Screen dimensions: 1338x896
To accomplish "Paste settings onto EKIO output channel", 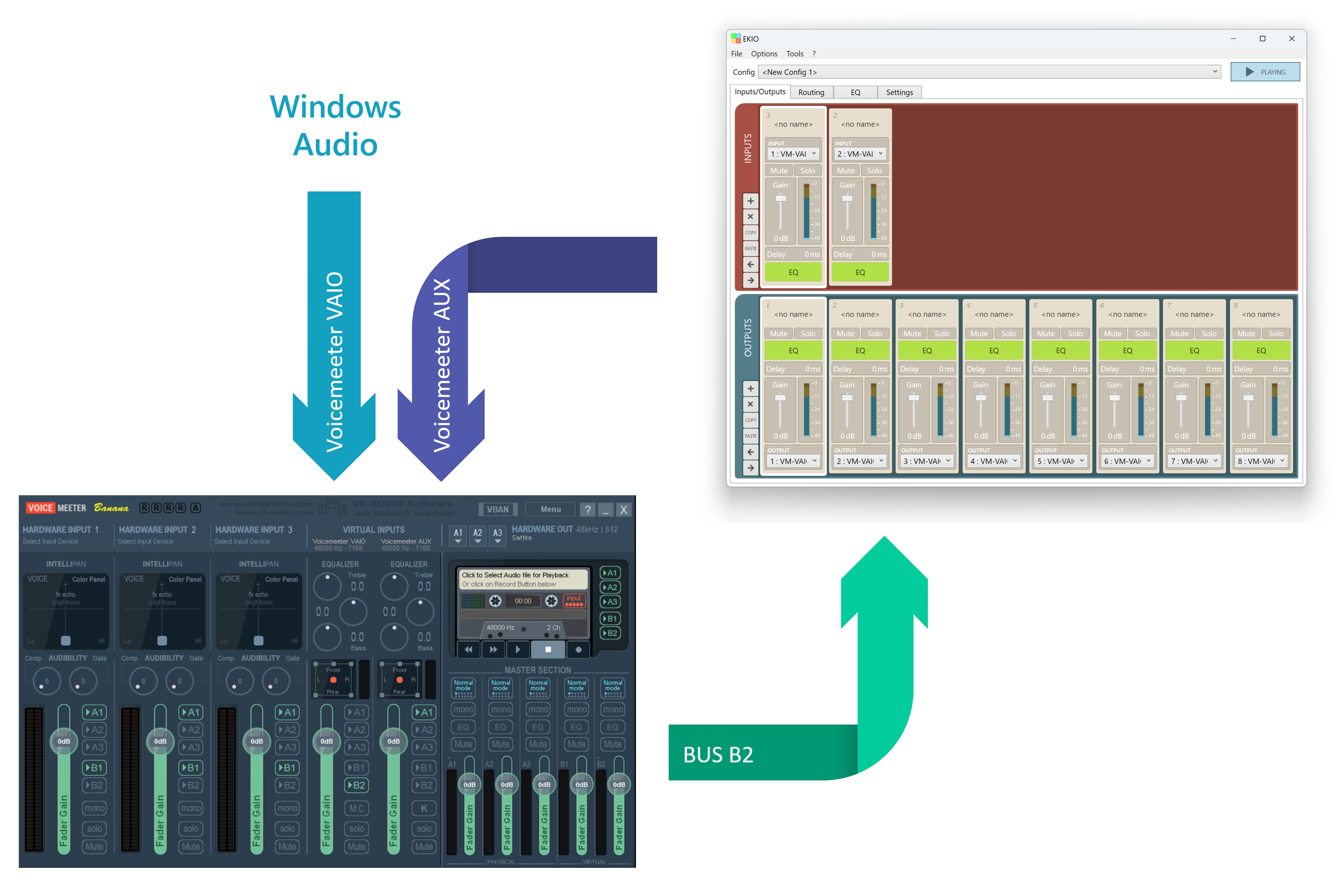I will [750, 436].
